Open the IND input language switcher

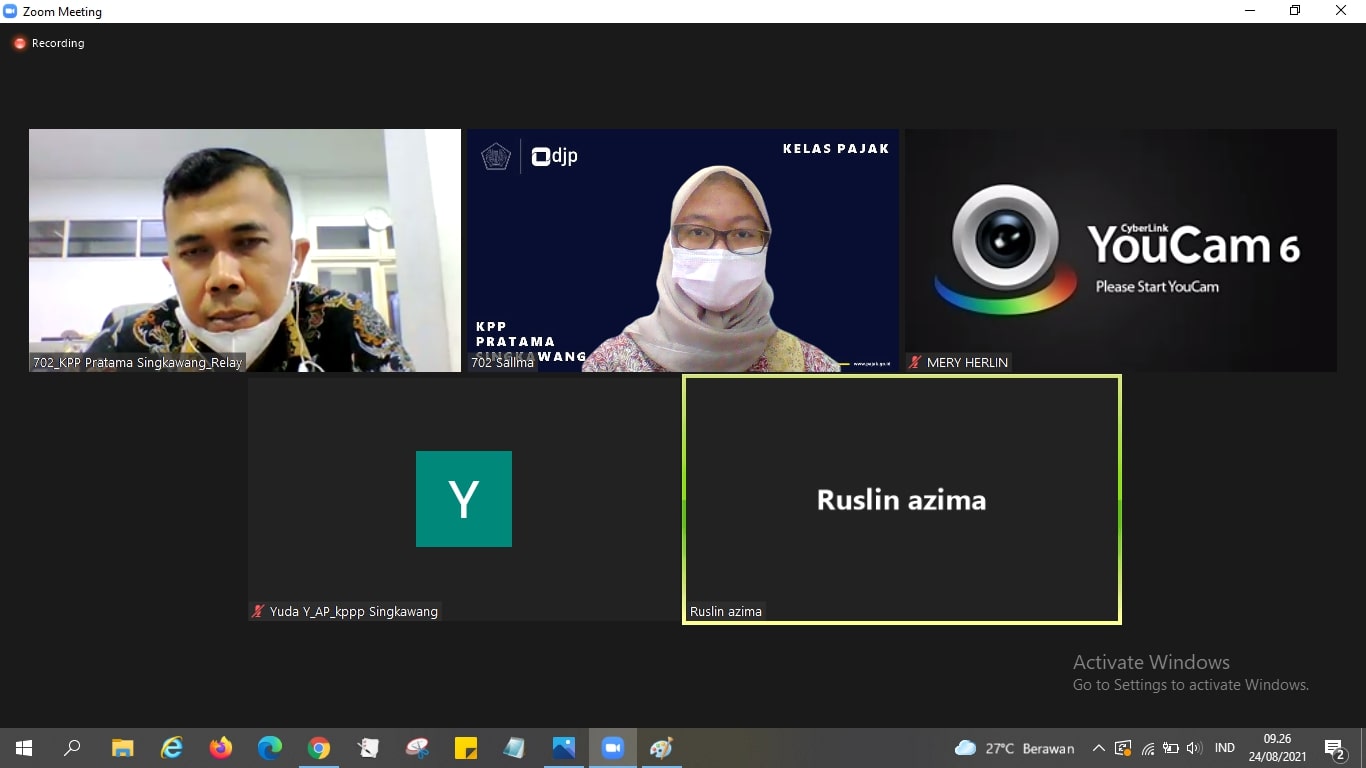(x=1224, y=748)
